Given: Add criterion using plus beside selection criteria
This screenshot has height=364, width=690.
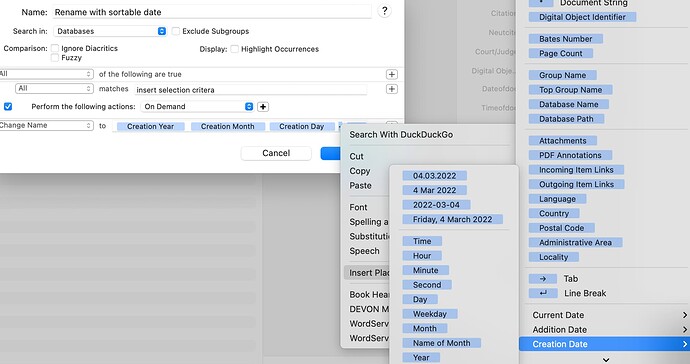Looking at the screenshot, I should tap(392, 89).
